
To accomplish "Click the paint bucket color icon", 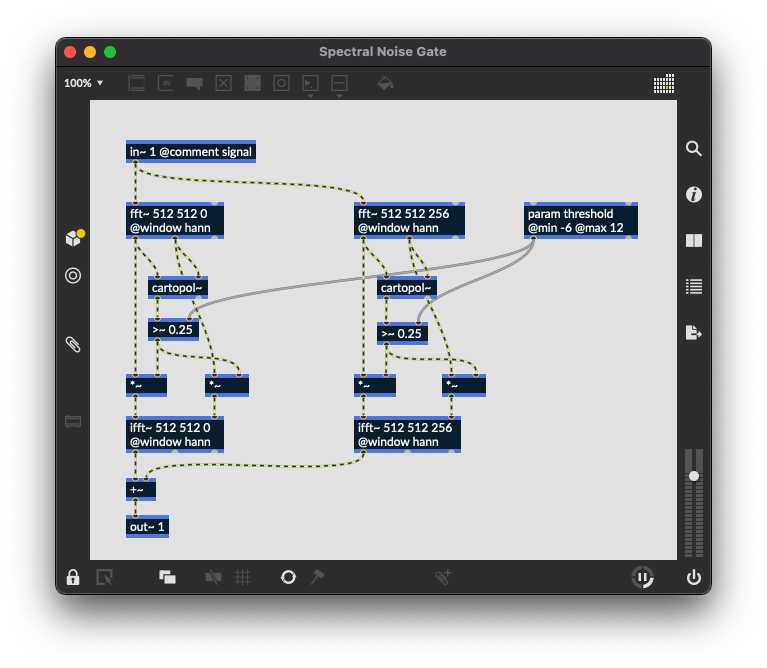I will pos(385,84).
